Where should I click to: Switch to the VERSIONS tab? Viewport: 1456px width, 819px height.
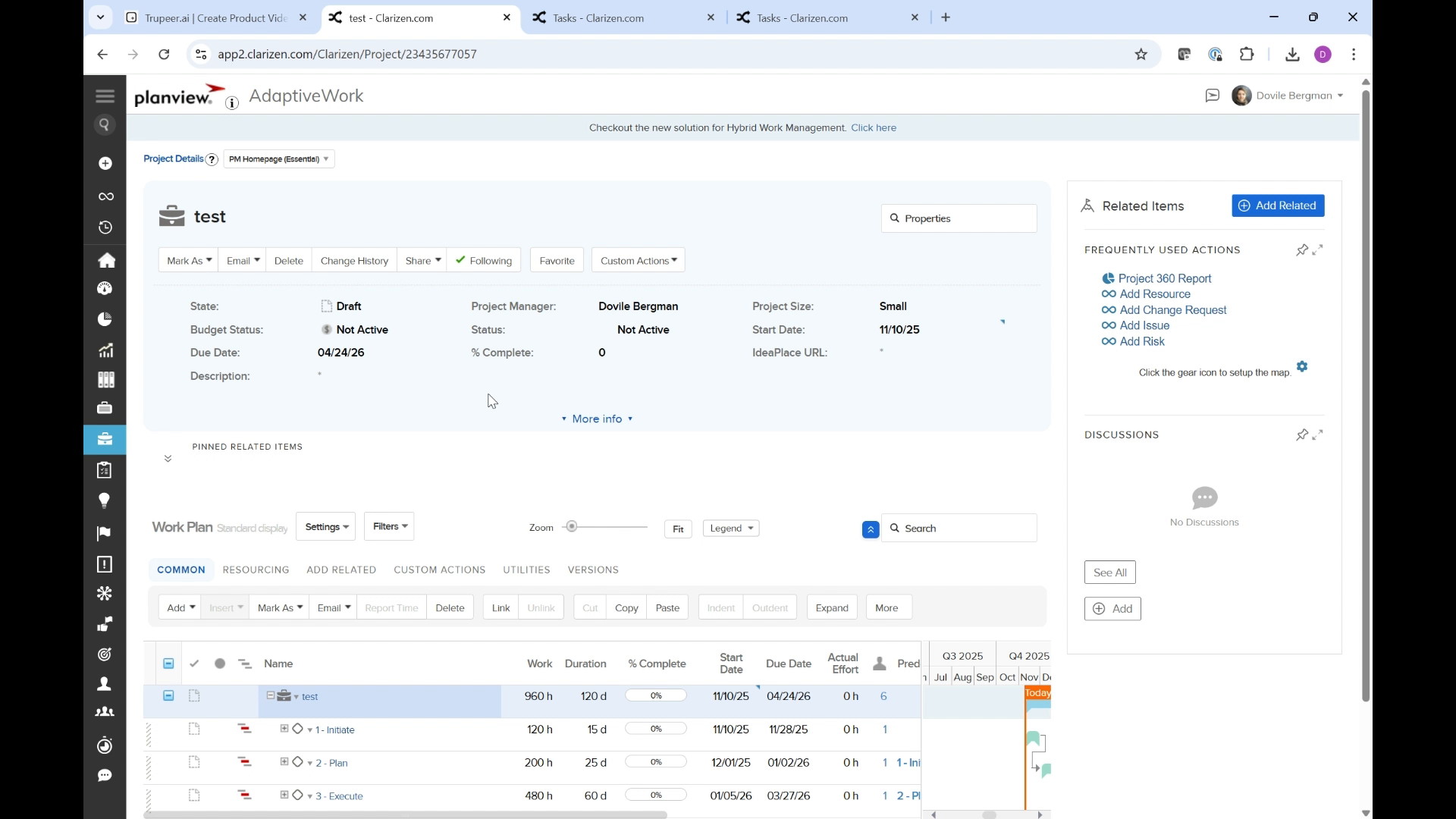593,570
